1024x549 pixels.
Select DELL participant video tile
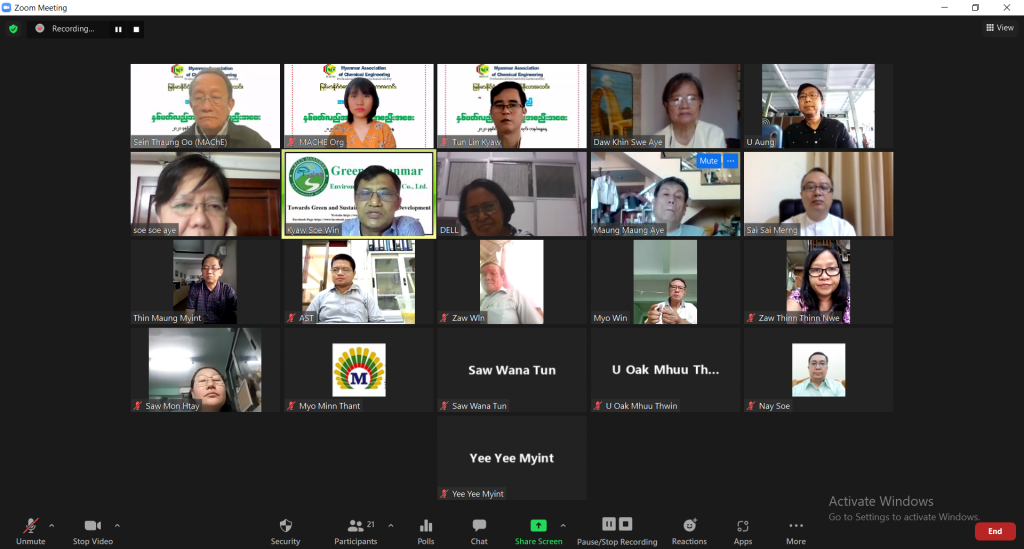(512, 194)
